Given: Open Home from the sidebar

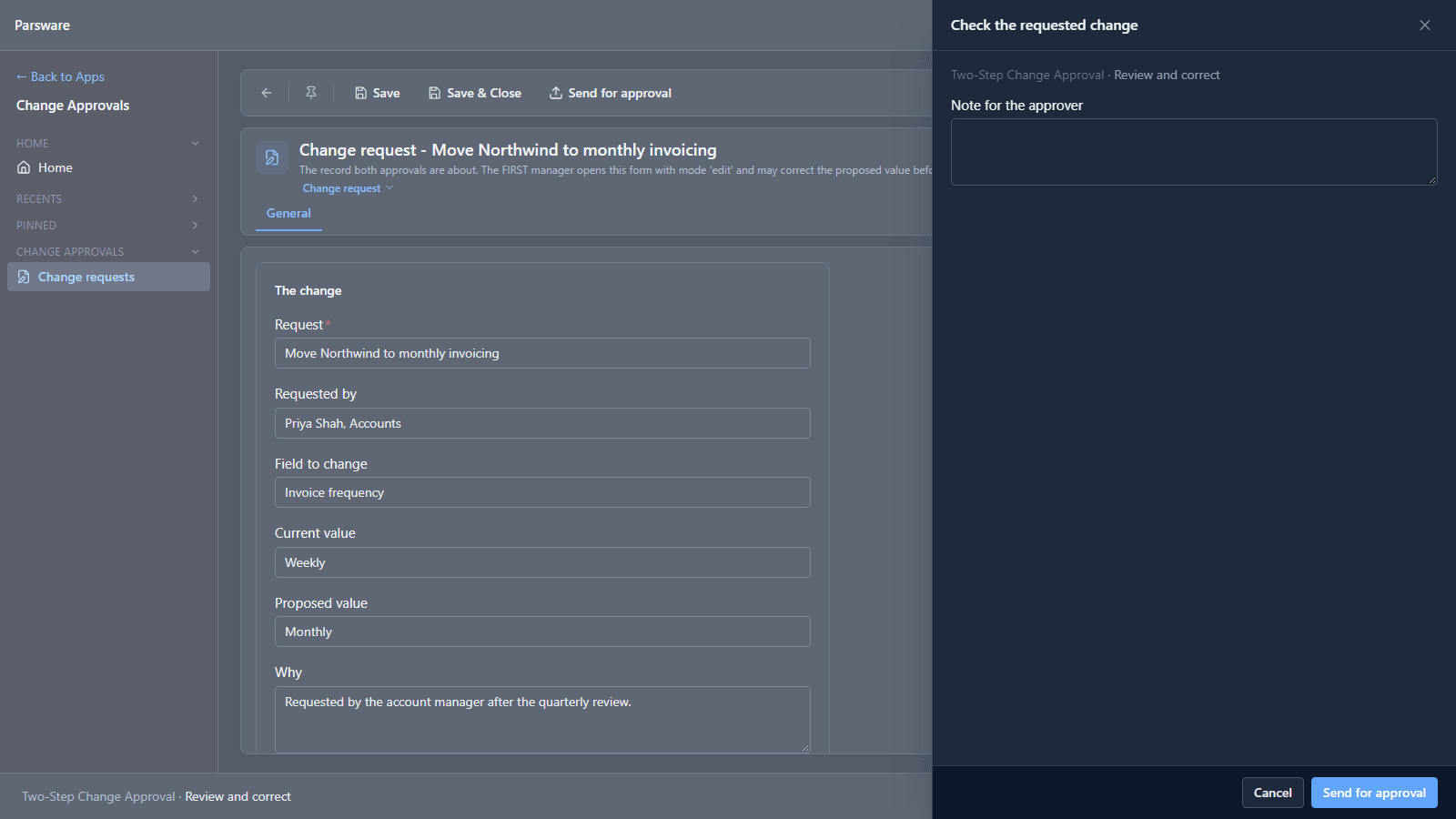Looking at the screenshot, I should tap(108, 167).
